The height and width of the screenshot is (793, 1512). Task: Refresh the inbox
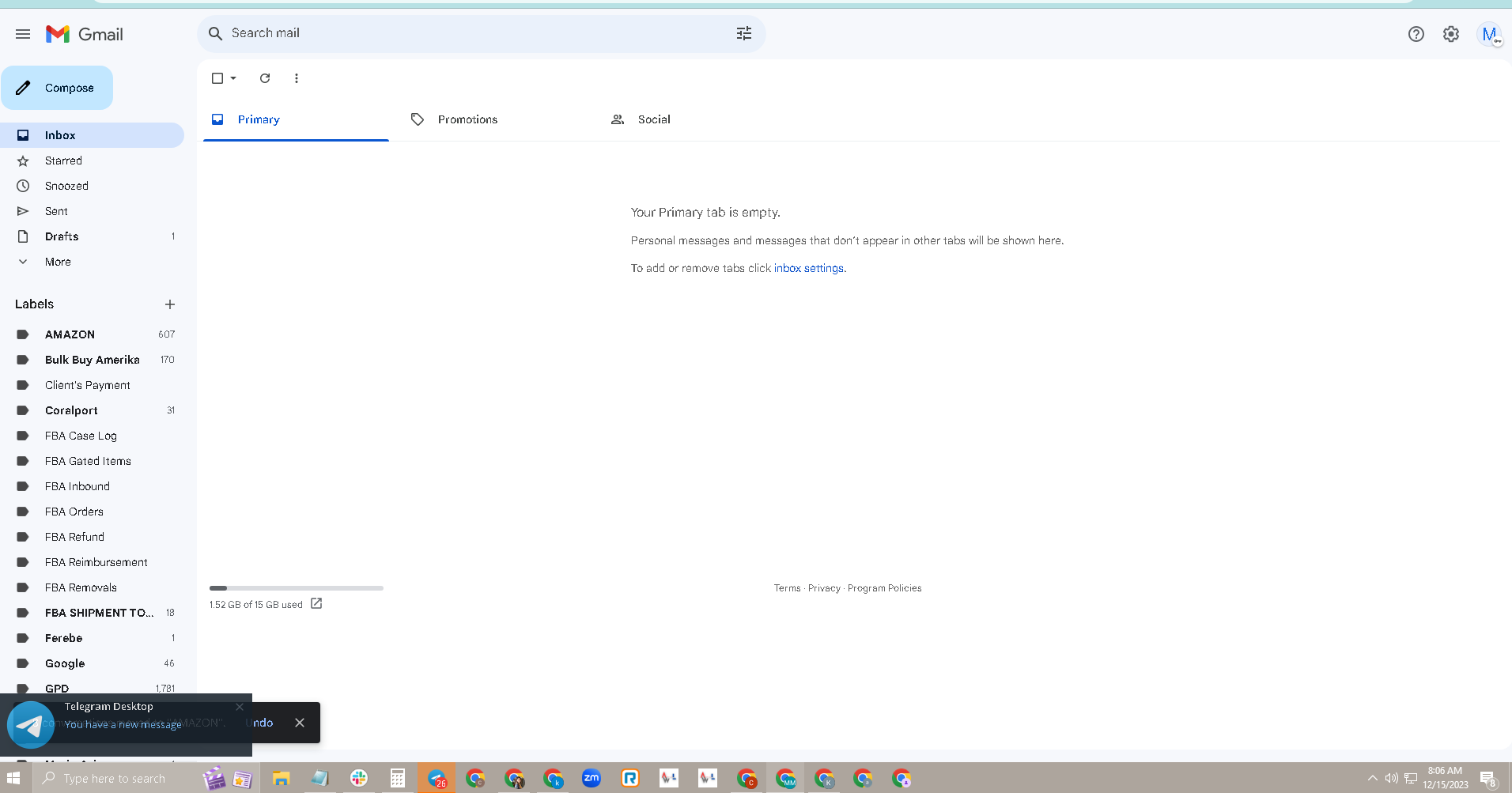(265, 78)
